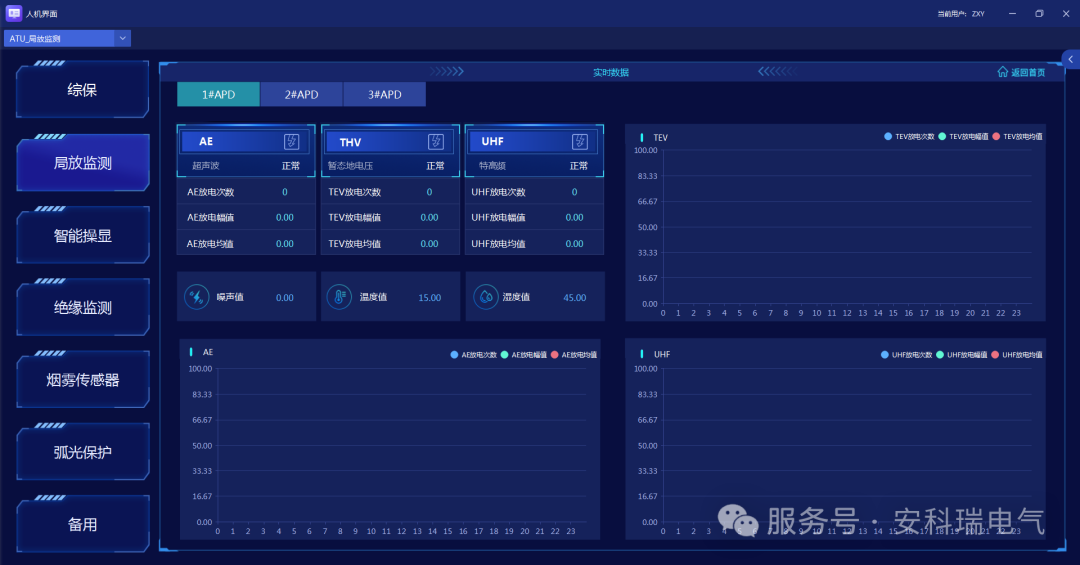Toggle TEV放电均值 legend in TEV chart
This screenshot has width=1080, height=565.
(1017, 136)
